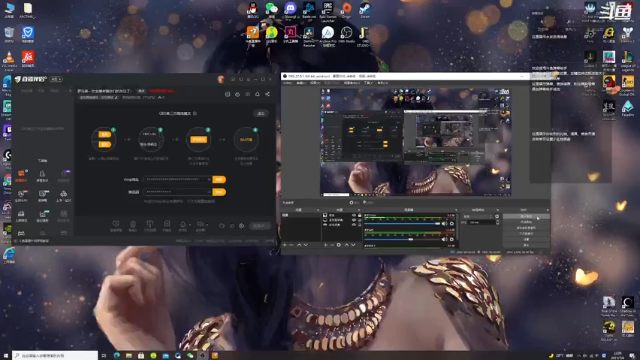Image resolution: width=640 pixels, height=360 pixels.
Task: Adjust second mixer channel volume slider
Action: [x=402, y=239]
